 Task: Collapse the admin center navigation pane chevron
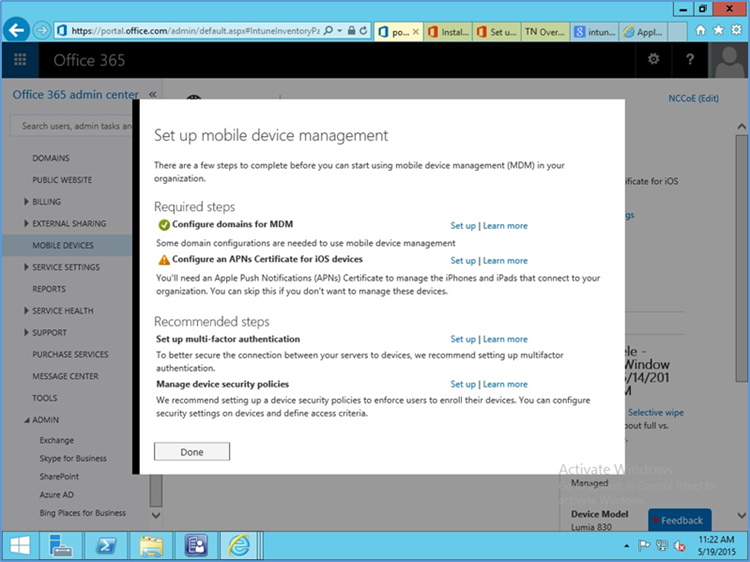(x=153, y=94)
